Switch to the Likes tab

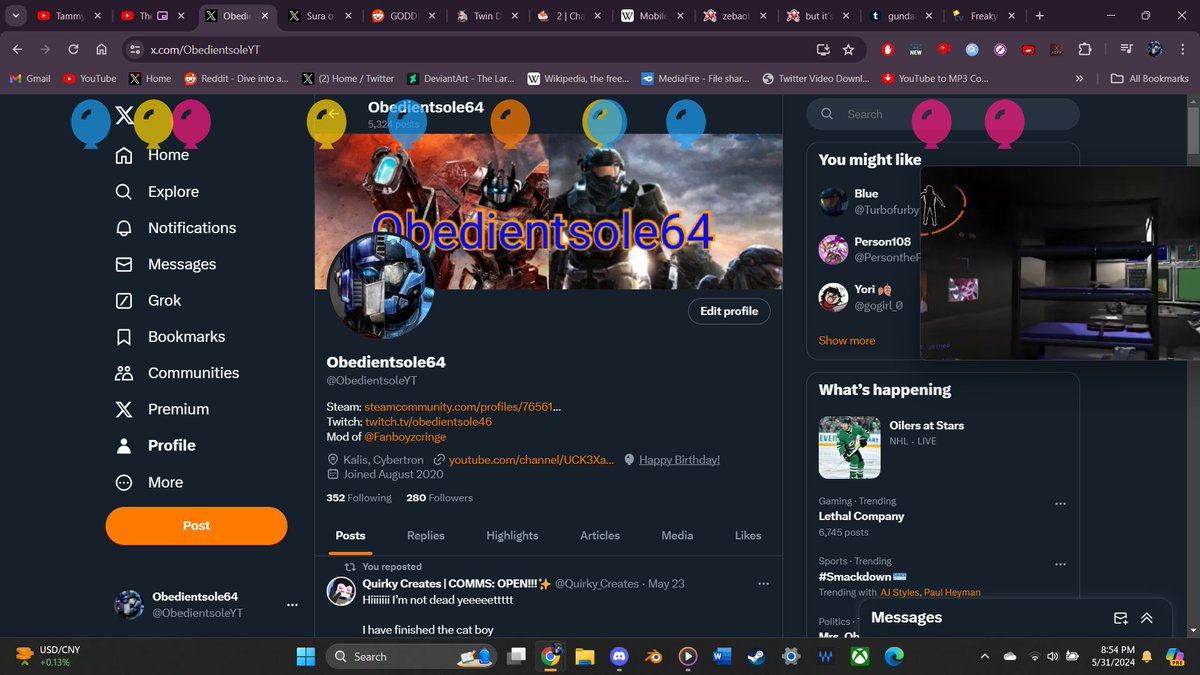pos(748,536)
